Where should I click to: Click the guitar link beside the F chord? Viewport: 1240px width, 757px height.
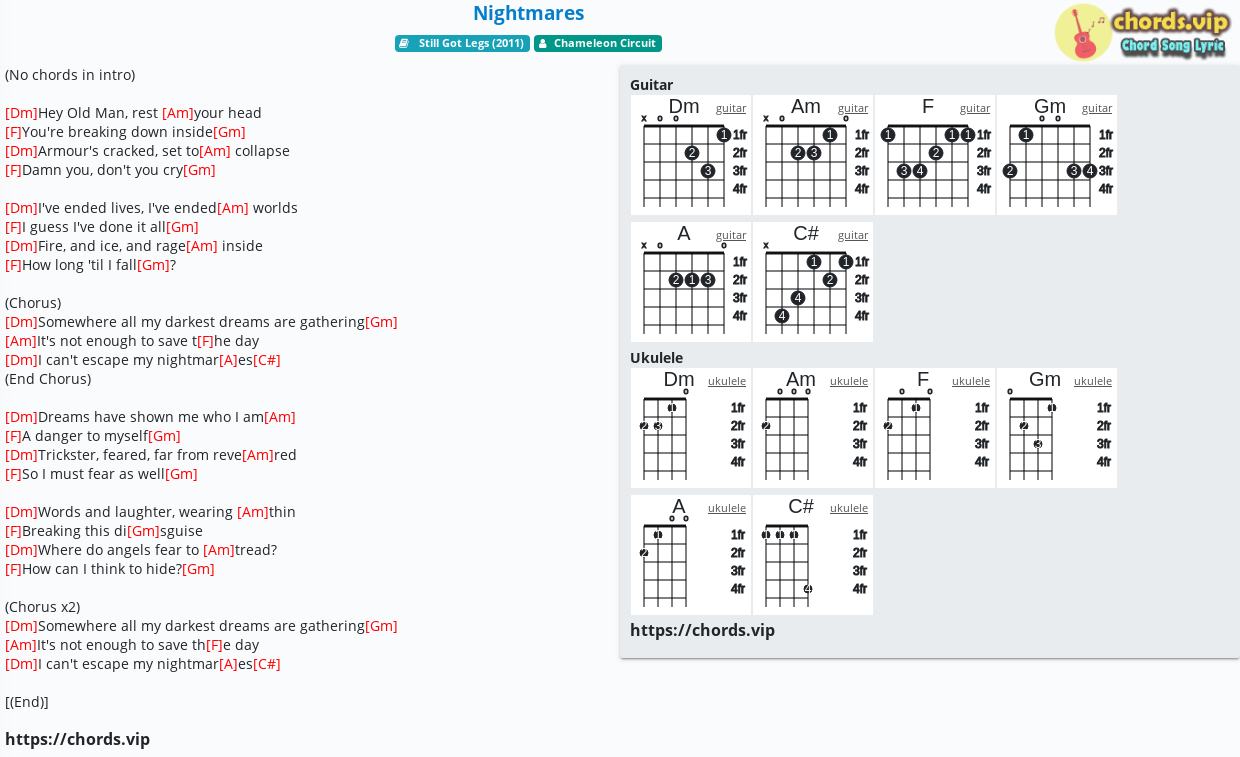pyautogui.click(x=975, y=108)
